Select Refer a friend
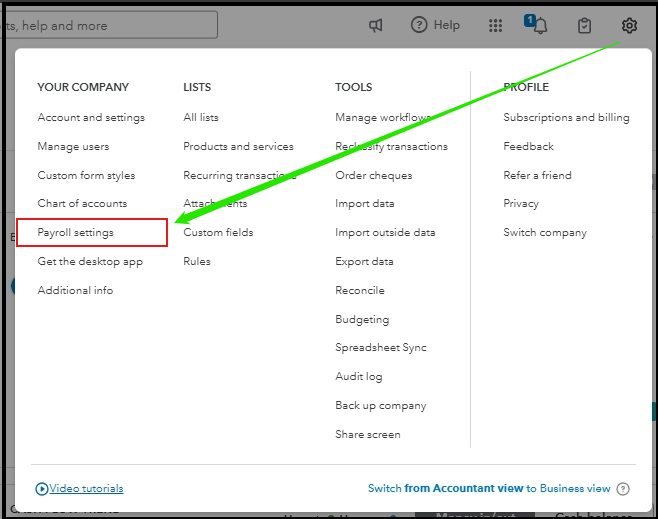This screenshot has width=658, height=519. (x=538, y=175)
